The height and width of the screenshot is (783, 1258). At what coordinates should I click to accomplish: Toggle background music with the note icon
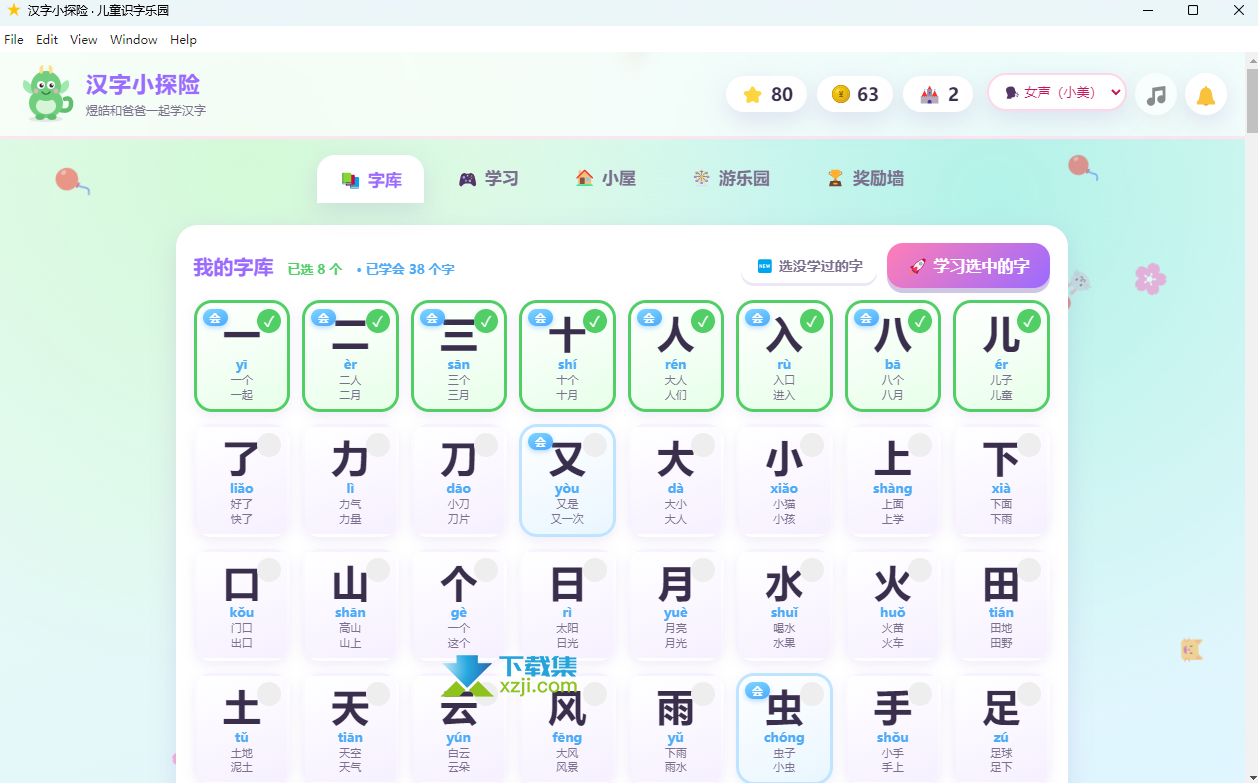tap(1156, 94)
